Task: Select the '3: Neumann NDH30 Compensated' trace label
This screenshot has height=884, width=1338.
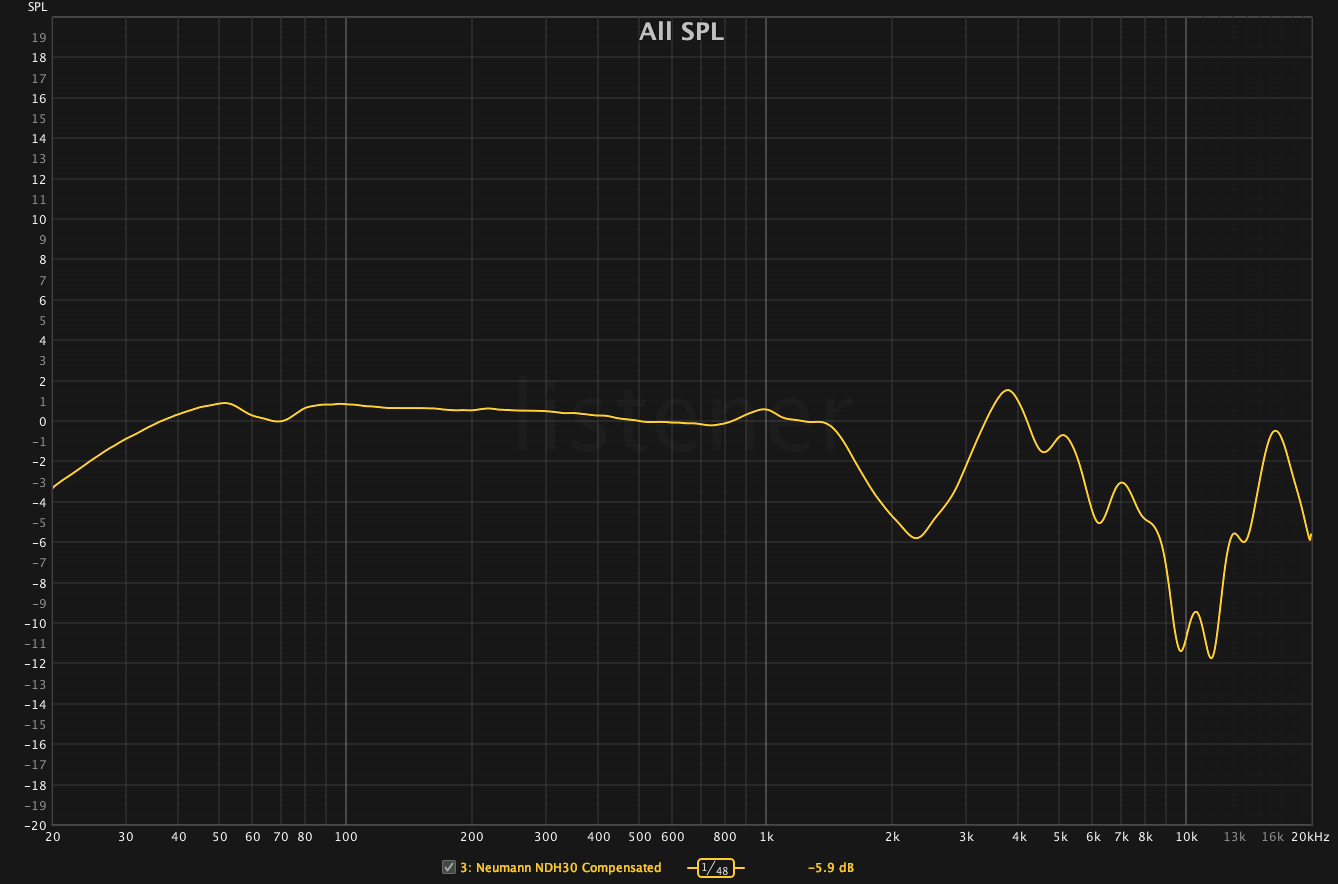Action: [x=560, y=868]
